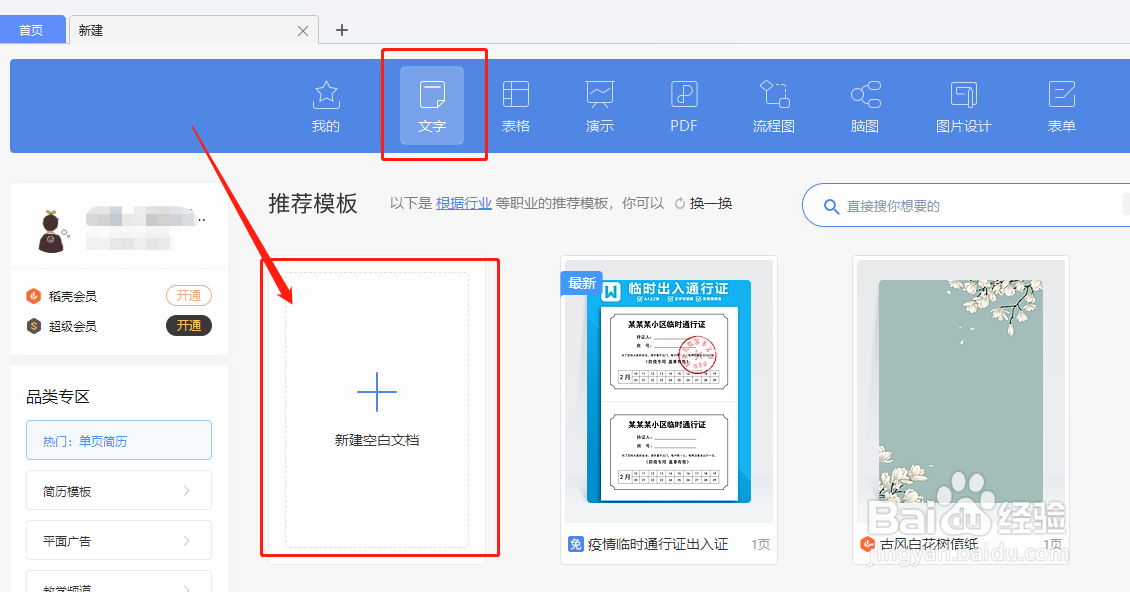Viewport: 1130px width, 592px height.
Task: Select the 图片设计 design icon
Action: (x=962, y=105)
